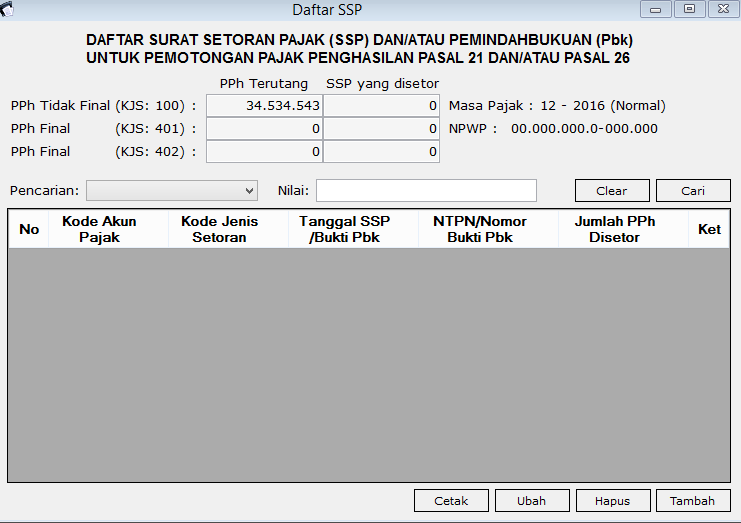
Task: Select the Tanggal SSP/Bukti Pbk column header
Action: coord(353,229)
